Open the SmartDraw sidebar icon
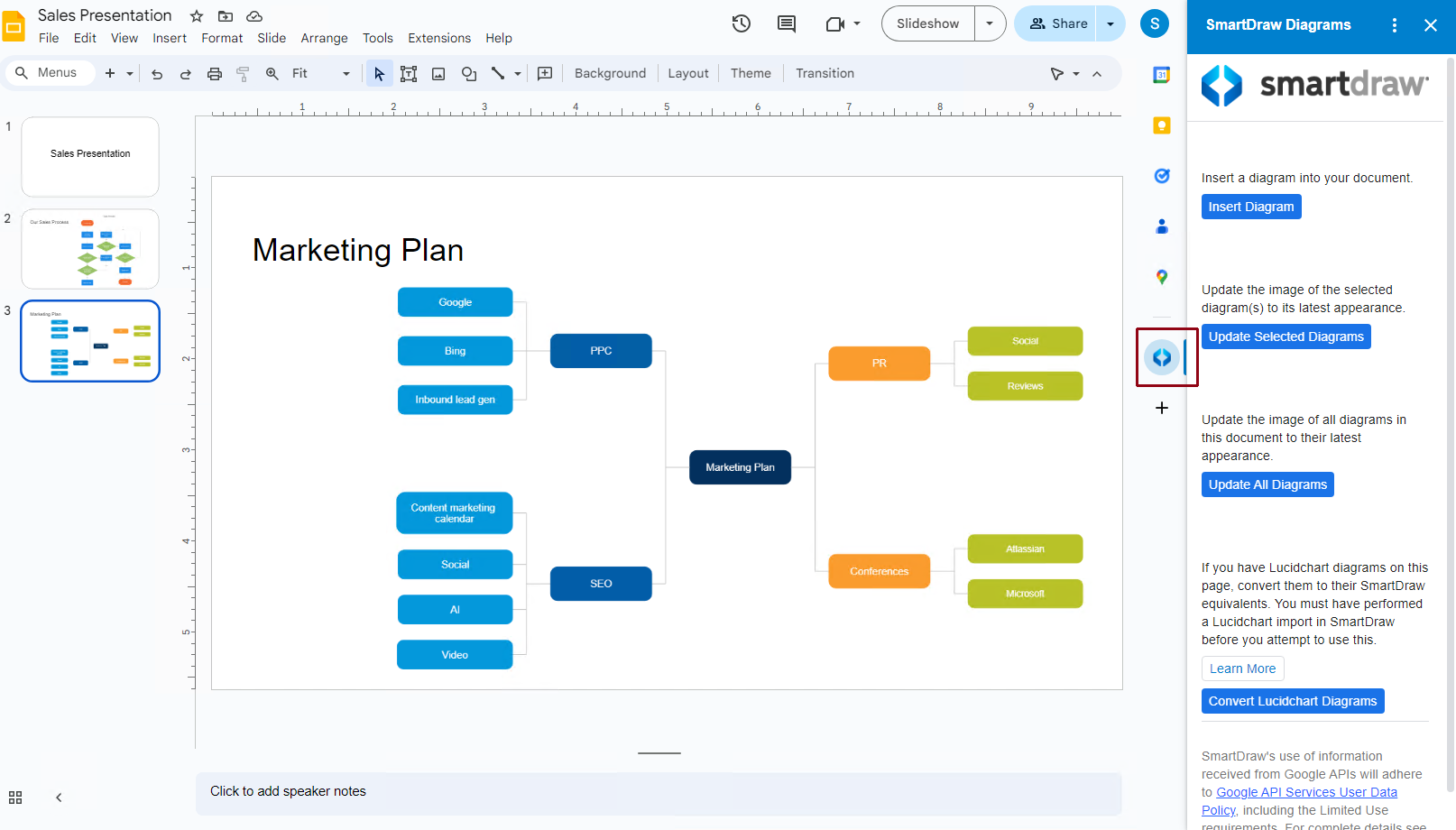 (1162, 356)
